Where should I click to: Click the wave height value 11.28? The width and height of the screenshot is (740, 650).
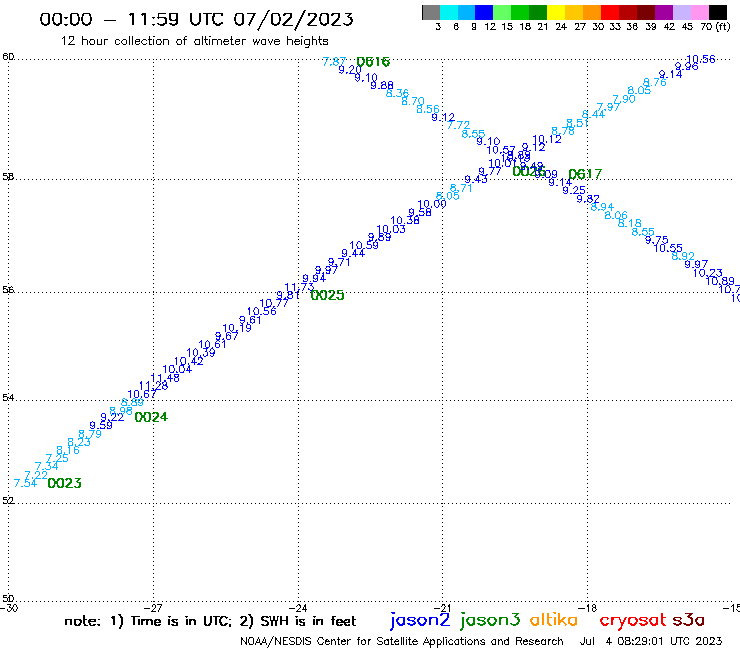(x=153, y=386)
